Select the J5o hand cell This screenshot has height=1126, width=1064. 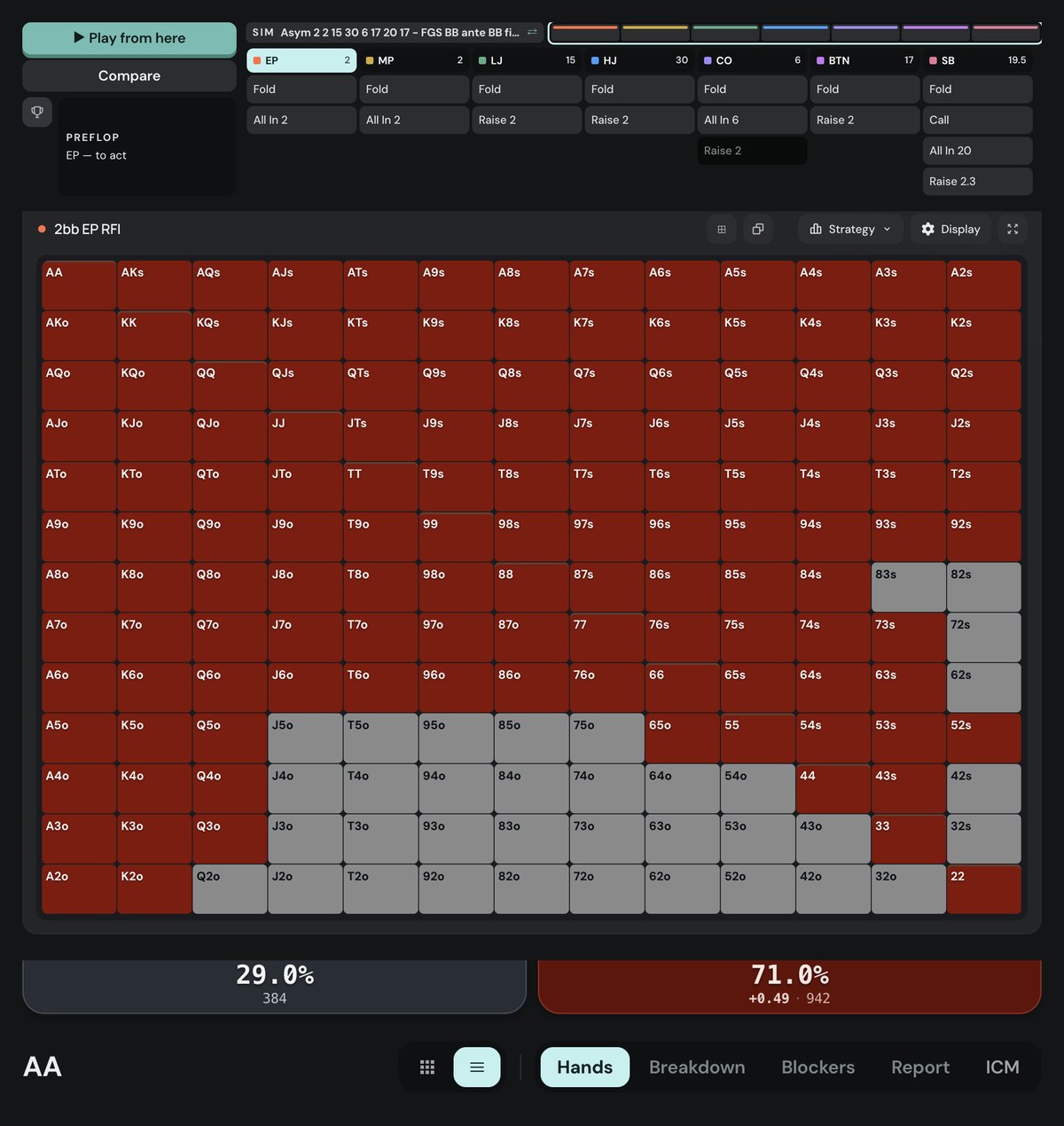pyautogui.click(x=305, y=738)
